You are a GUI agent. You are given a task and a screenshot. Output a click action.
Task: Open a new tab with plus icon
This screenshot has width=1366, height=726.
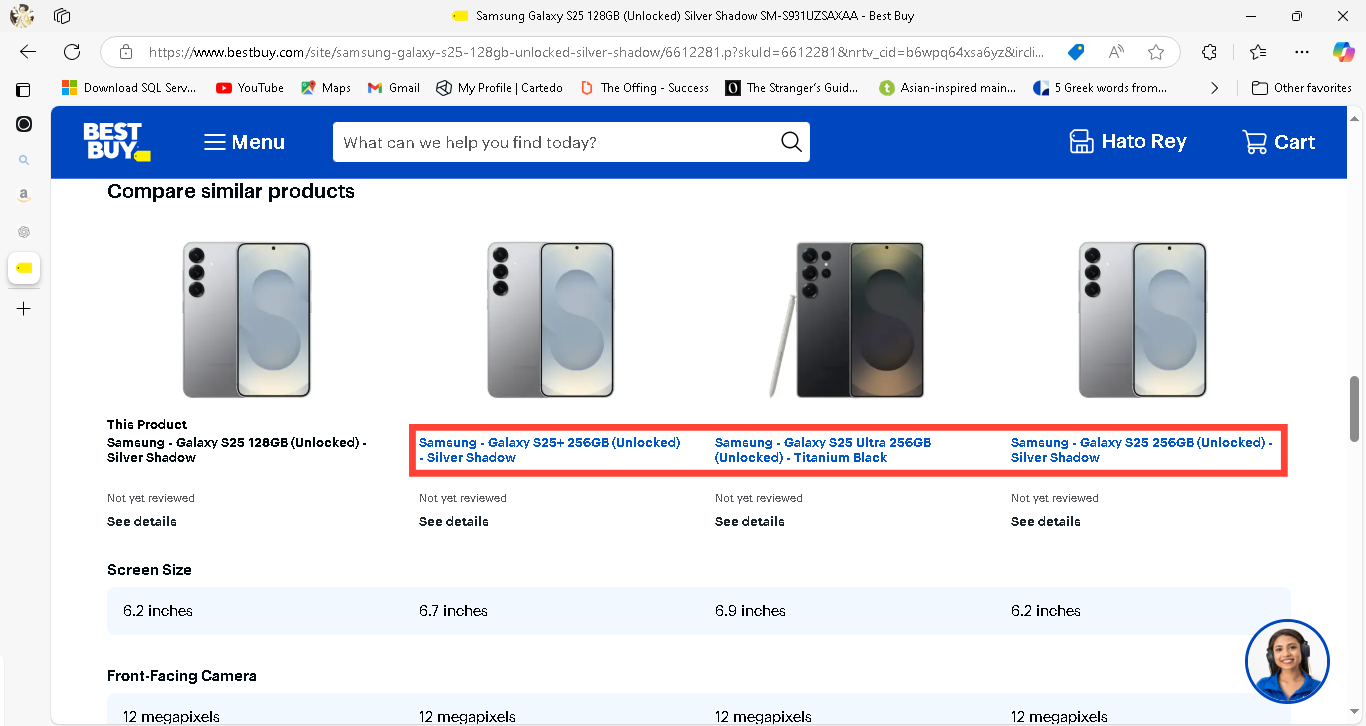point(24,309)
